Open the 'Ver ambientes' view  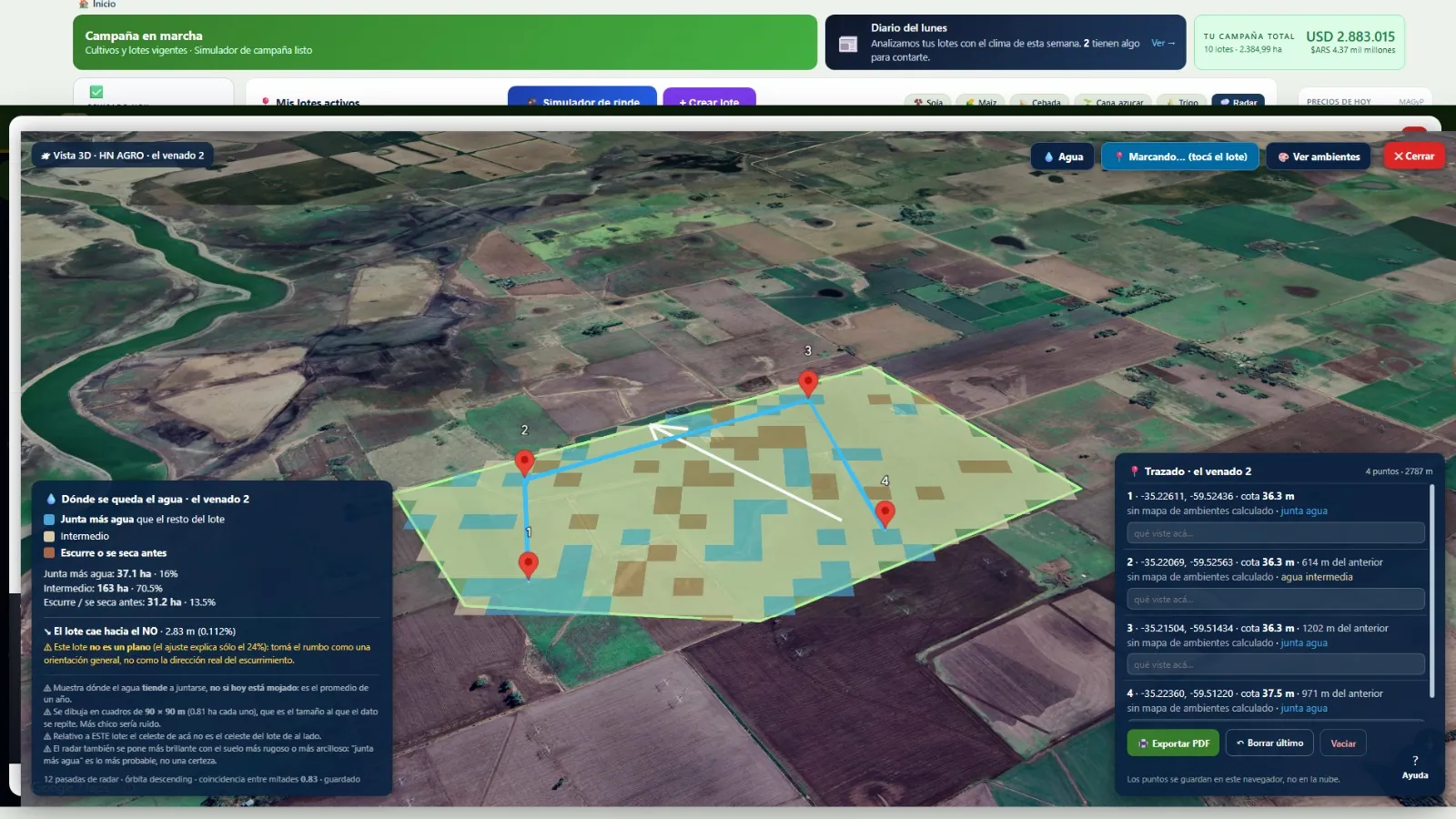[1319, 157]
